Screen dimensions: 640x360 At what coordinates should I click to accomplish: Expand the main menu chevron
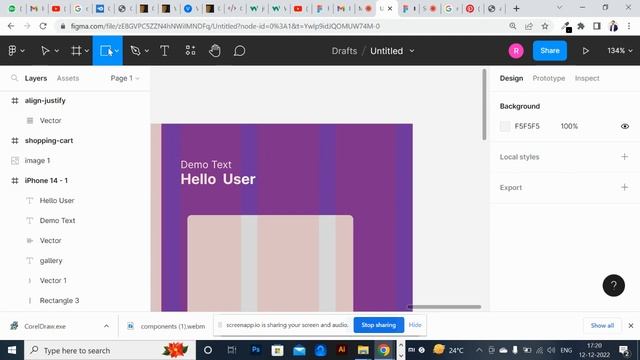tap(22, 51)
